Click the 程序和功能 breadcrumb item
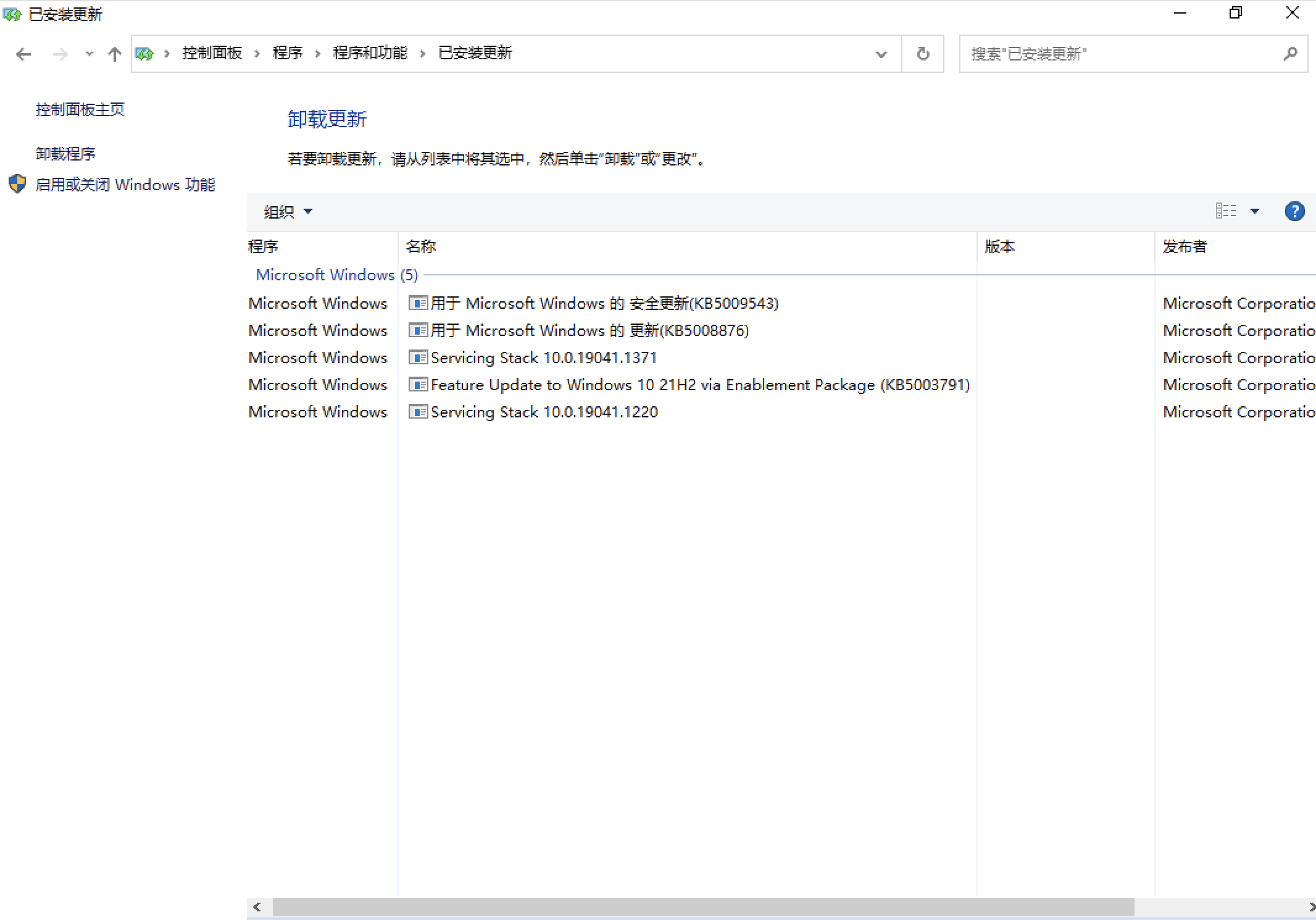The image size is (1316, 920). tap(370, 53)
